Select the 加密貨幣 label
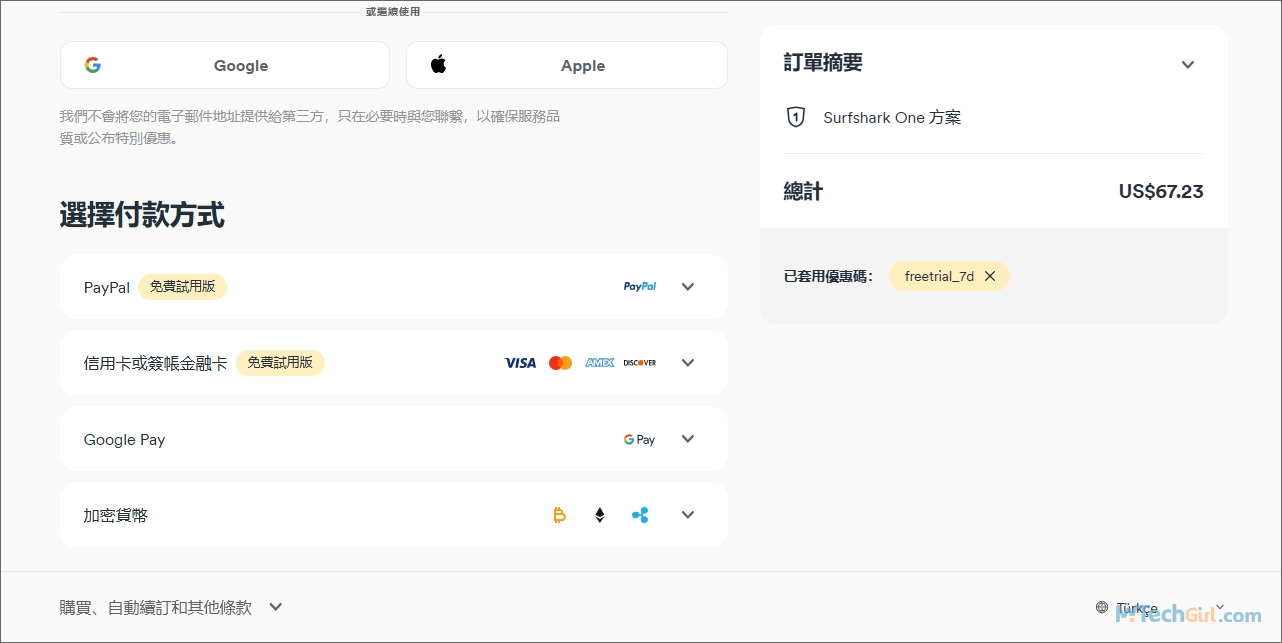 click(116, 515)
